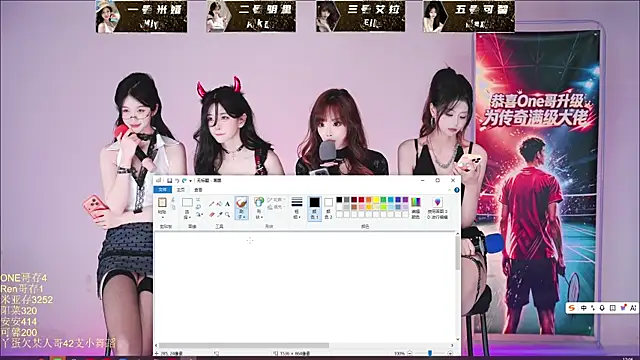Click the Sogou input method S icon
The image size is (640, 360).
click(572, 308)
